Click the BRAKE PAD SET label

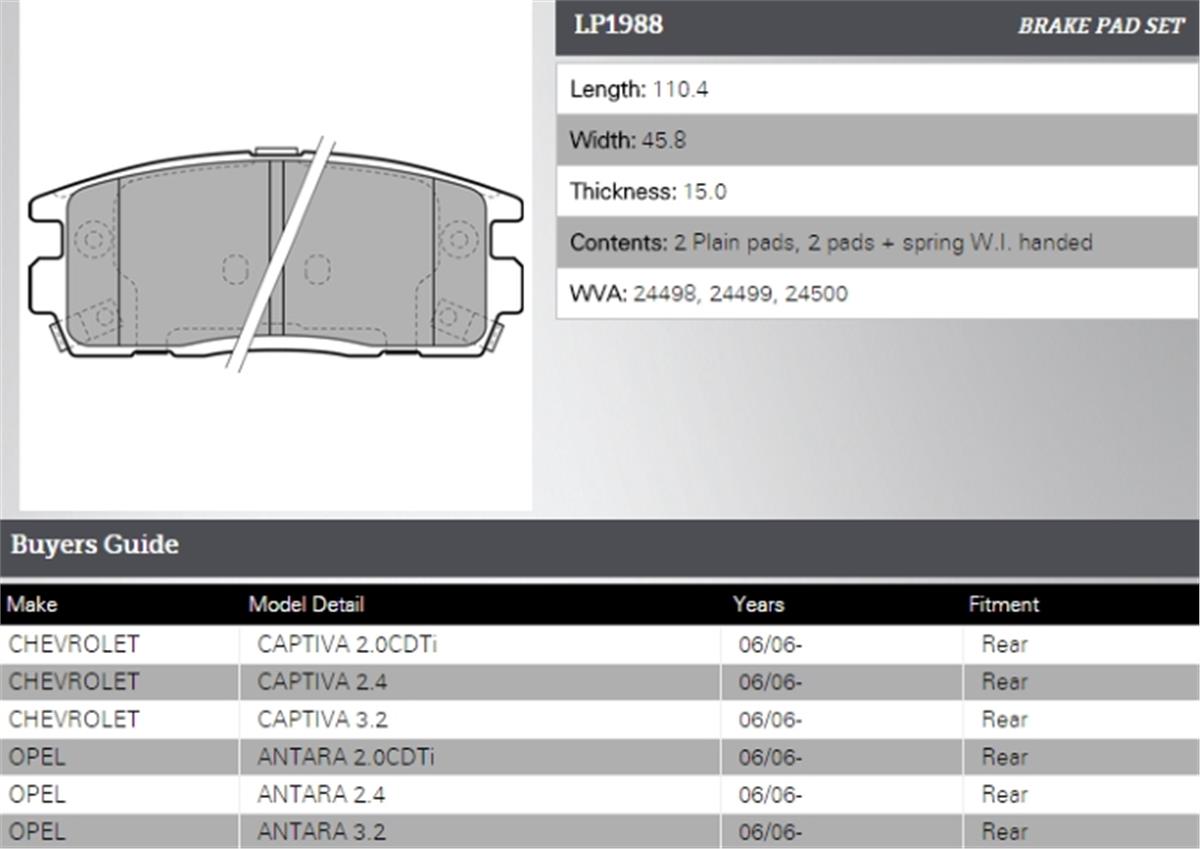click(x=1101, y=27)
